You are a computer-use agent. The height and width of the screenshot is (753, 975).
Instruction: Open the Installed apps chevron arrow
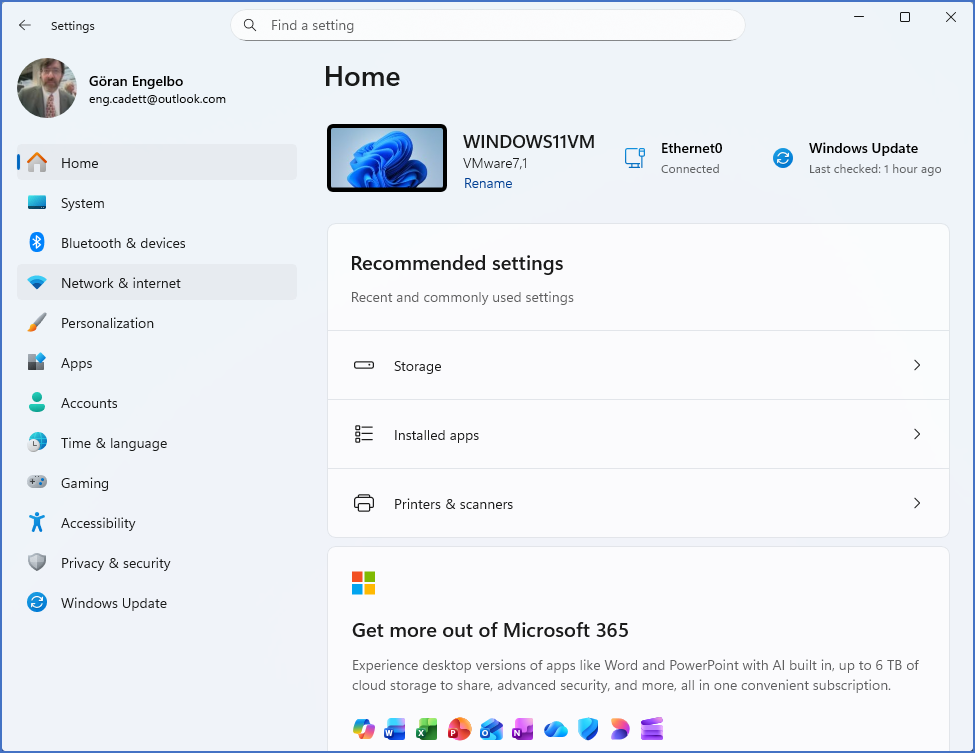[916, 435]
